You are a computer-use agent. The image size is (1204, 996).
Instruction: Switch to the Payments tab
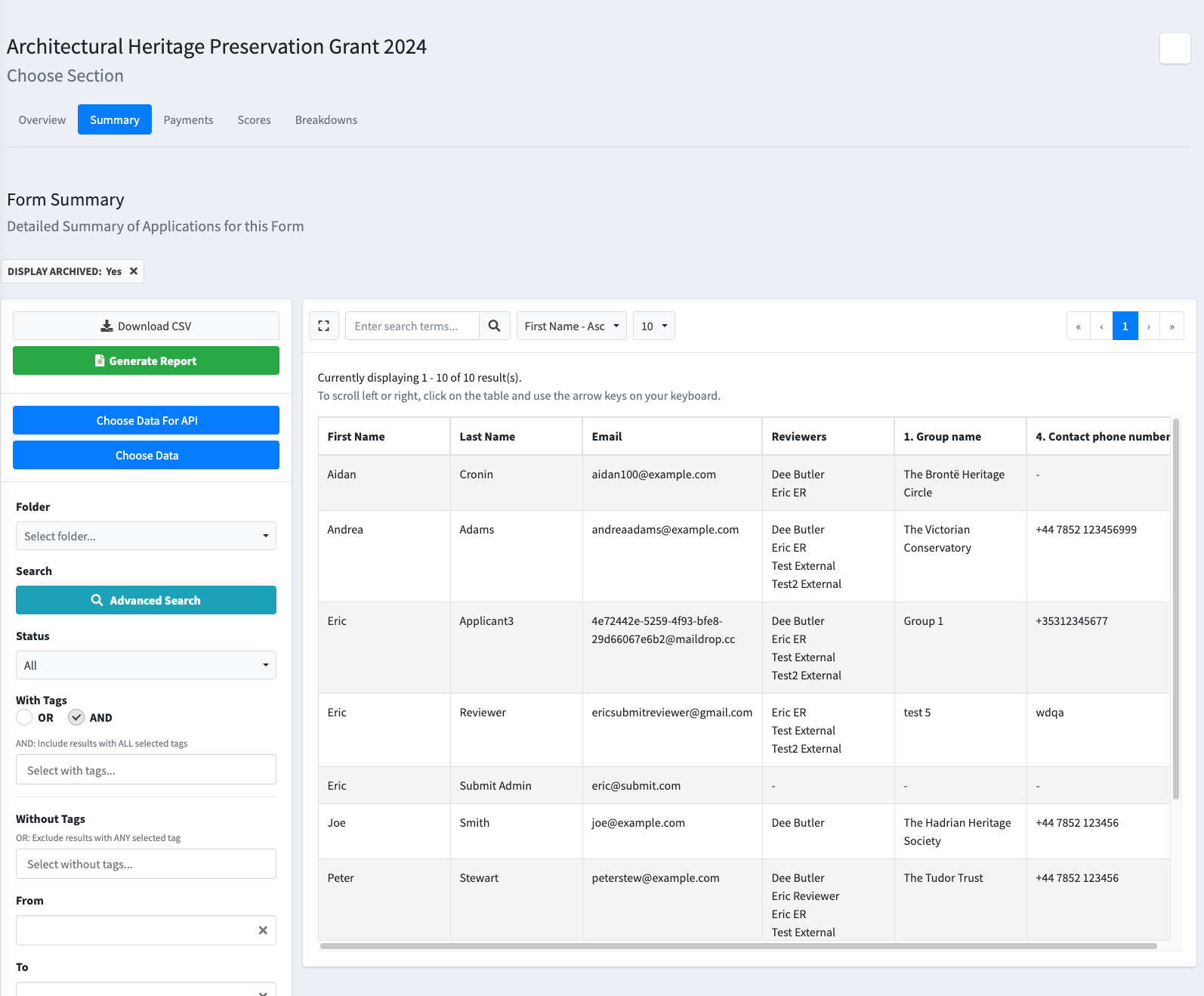[x=188, y=119]
